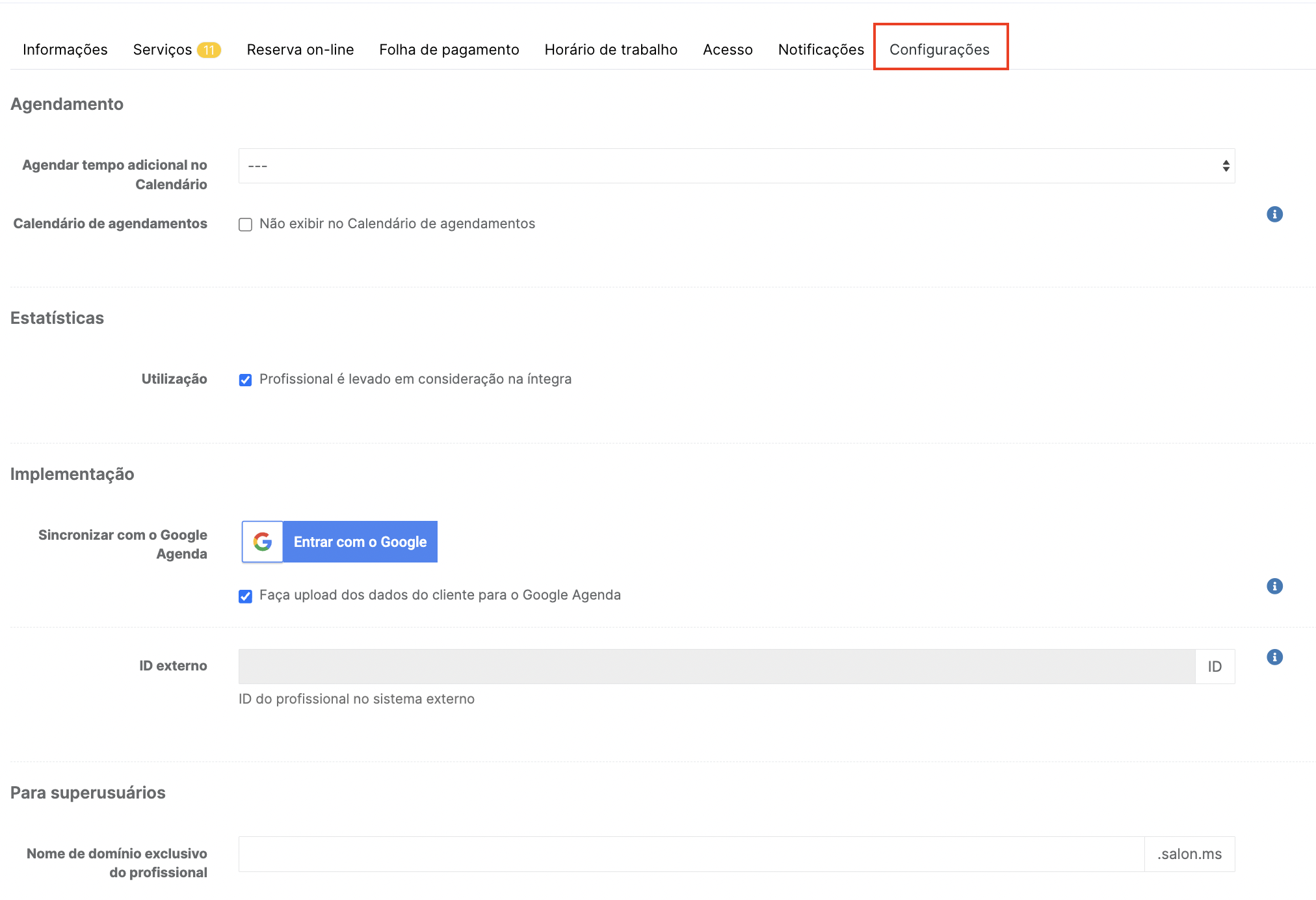Uncheck Profissional é levado em consideração
Image resolution: width=1316 pixels, height=900 pixels.
(x=245, y=380)
